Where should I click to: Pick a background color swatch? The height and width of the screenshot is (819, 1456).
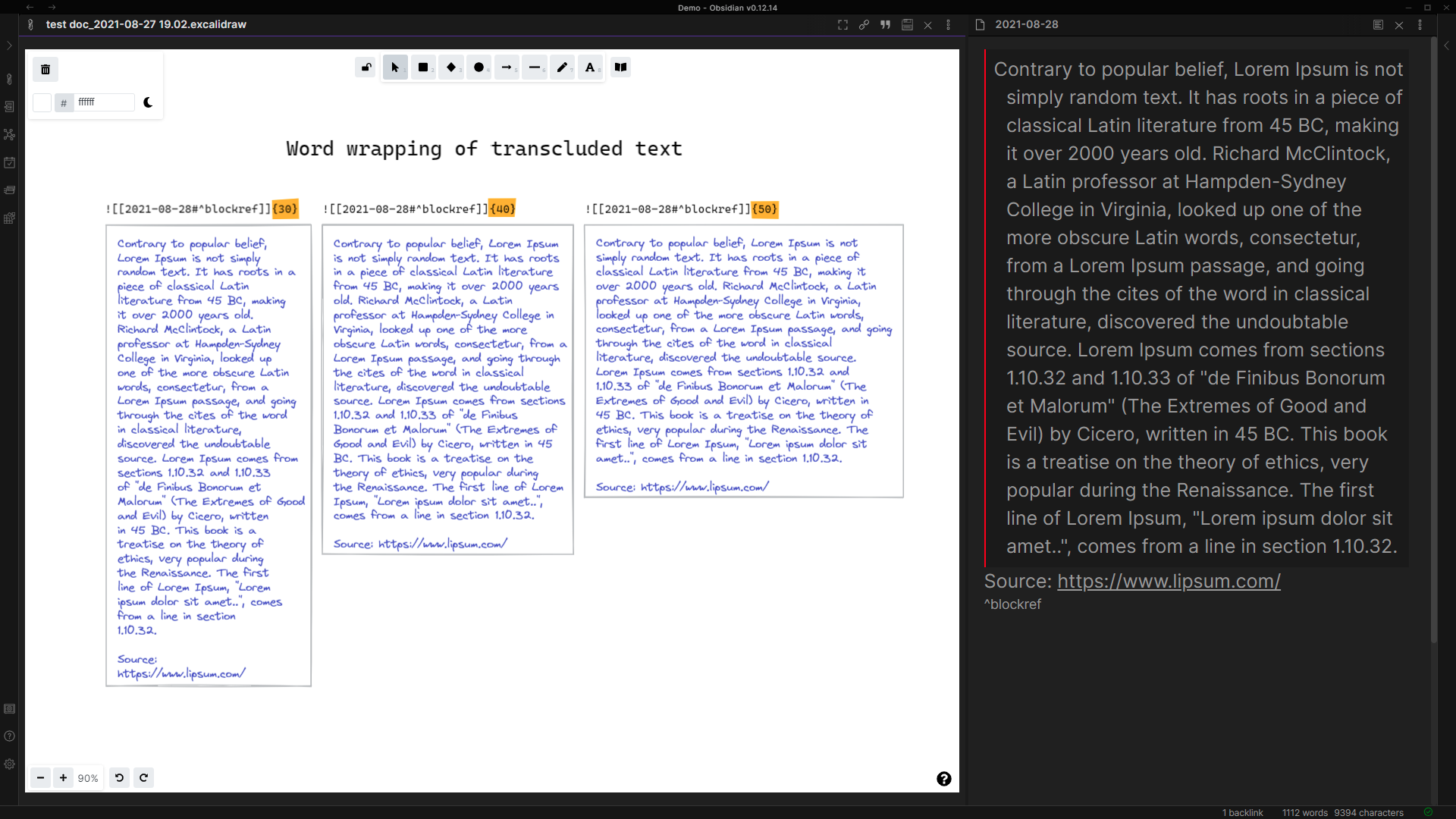click(42, 102)
